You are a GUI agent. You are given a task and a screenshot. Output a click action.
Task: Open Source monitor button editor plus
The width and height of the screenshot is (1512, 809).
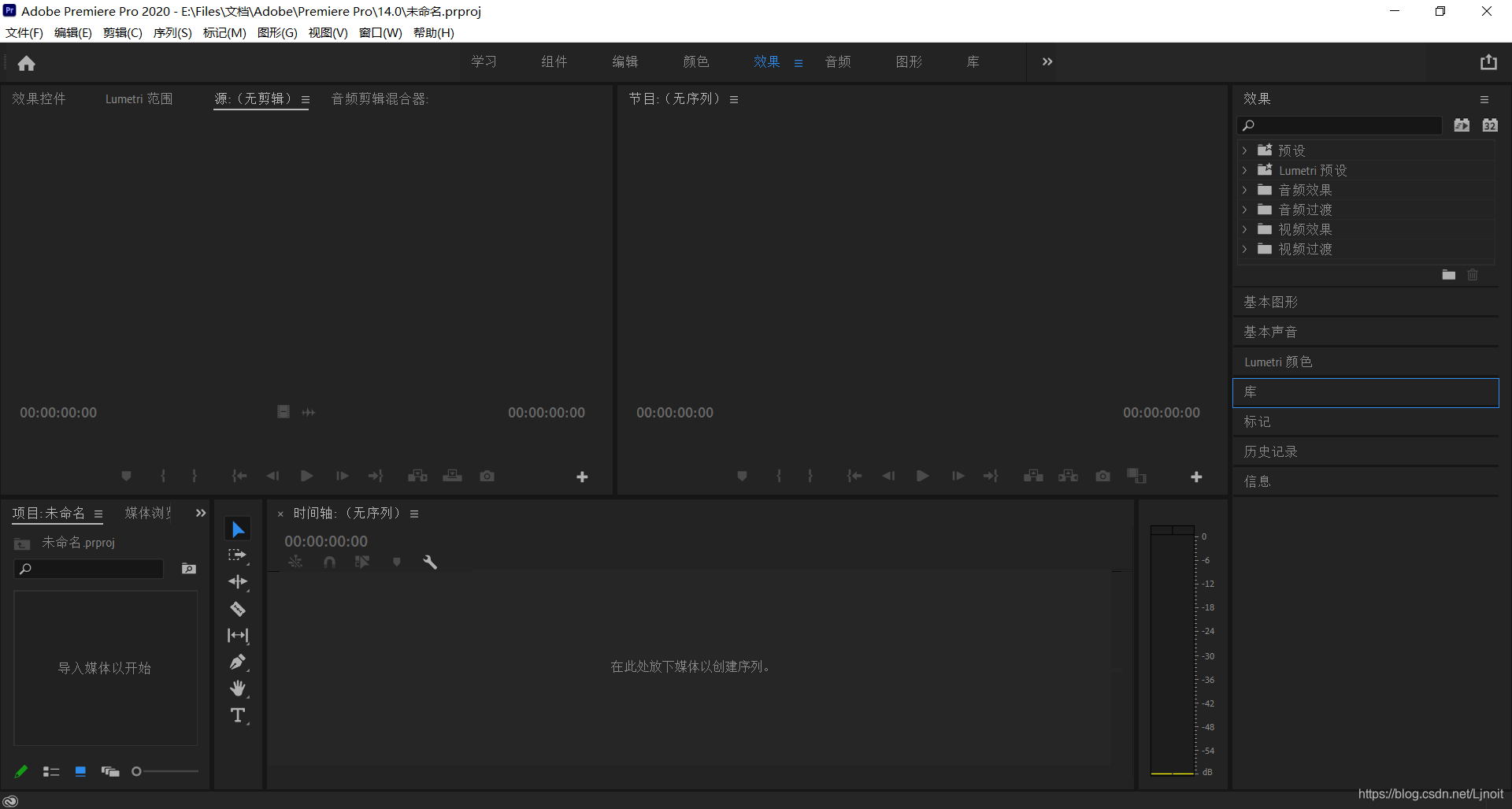pyautogui.click(x=583, y=477)
